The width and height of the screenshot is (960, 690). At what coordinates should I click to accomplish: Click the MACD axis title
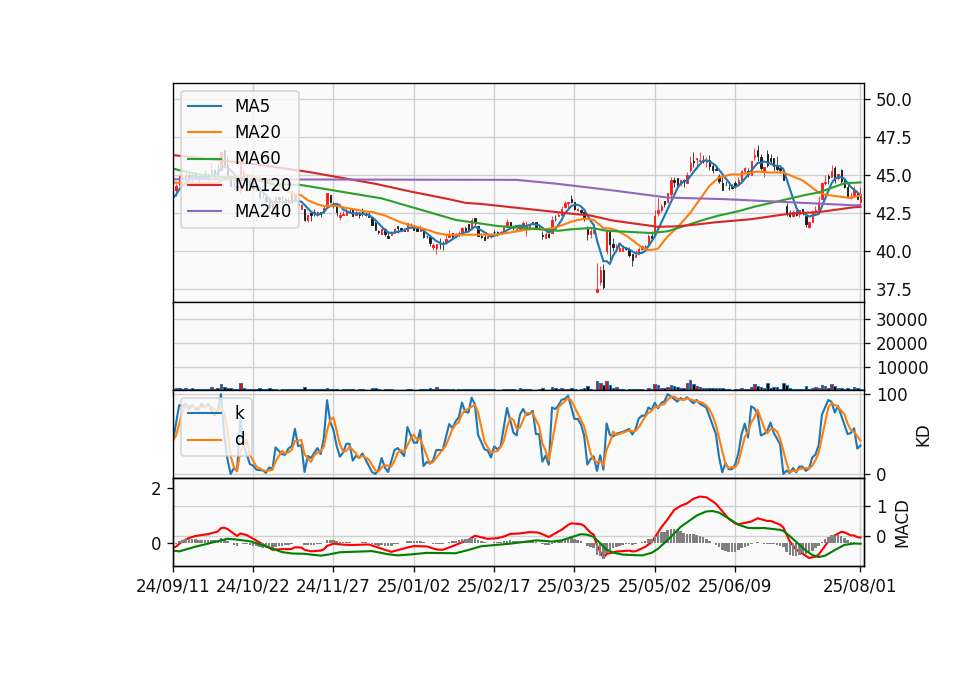(901, 524)
